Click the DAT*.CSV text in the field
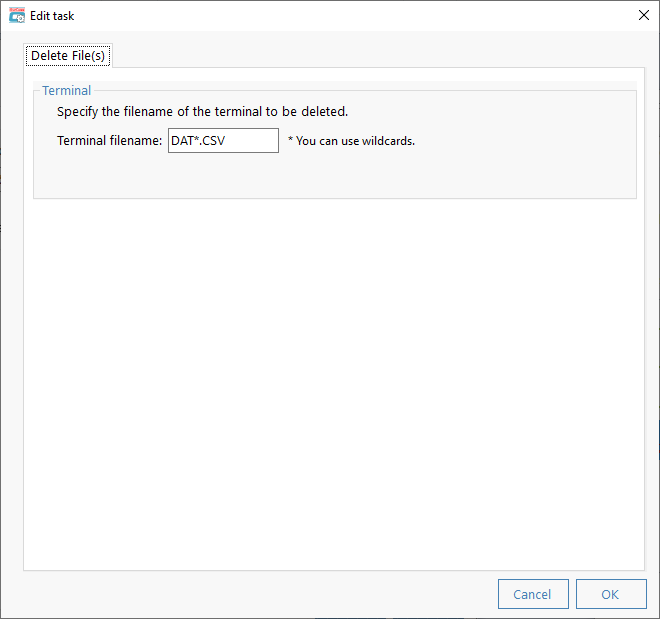The height and width of the screenshot is (619, 660). (198, 141)
